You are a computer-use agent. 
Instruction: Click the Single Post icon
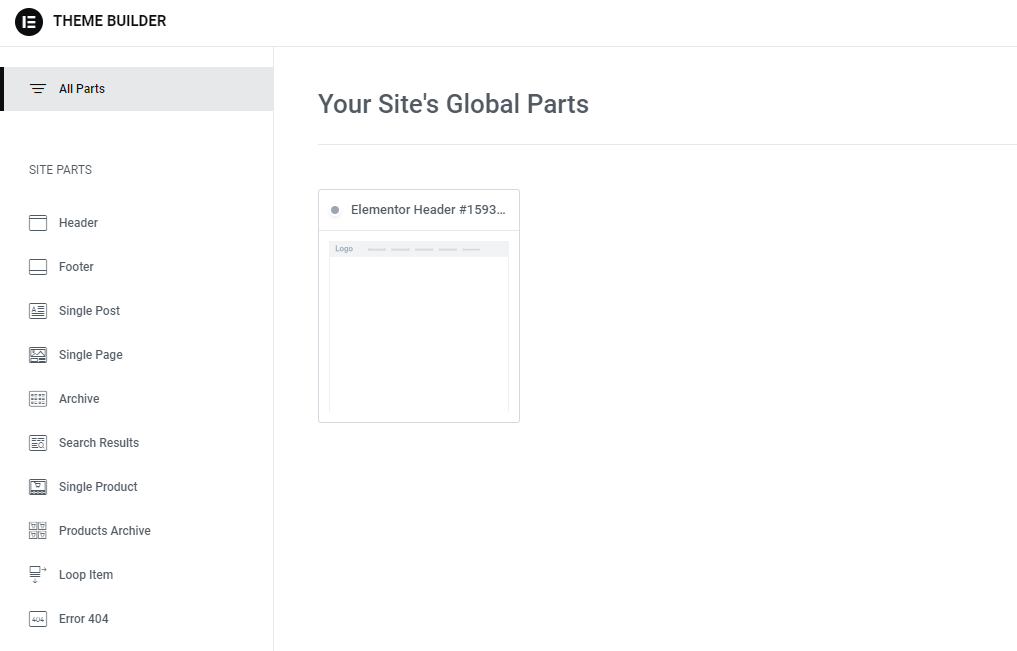(x=38, y=311)
